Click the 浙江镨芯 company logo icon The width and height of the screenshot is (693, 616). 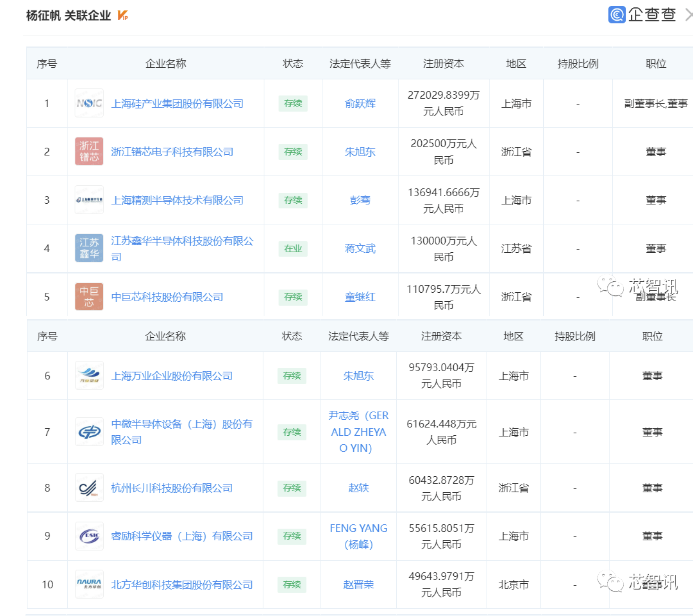click(89, 152)
